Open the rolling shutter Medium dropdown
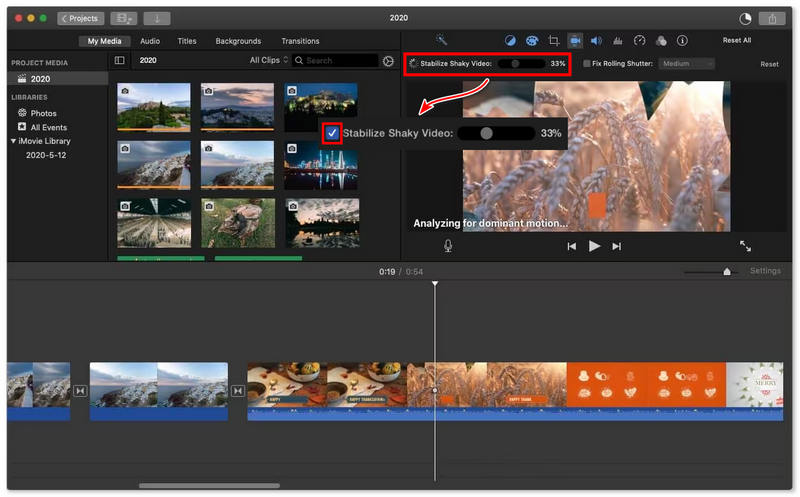Viewport: 800px width, 497px height. coord(686,64)
